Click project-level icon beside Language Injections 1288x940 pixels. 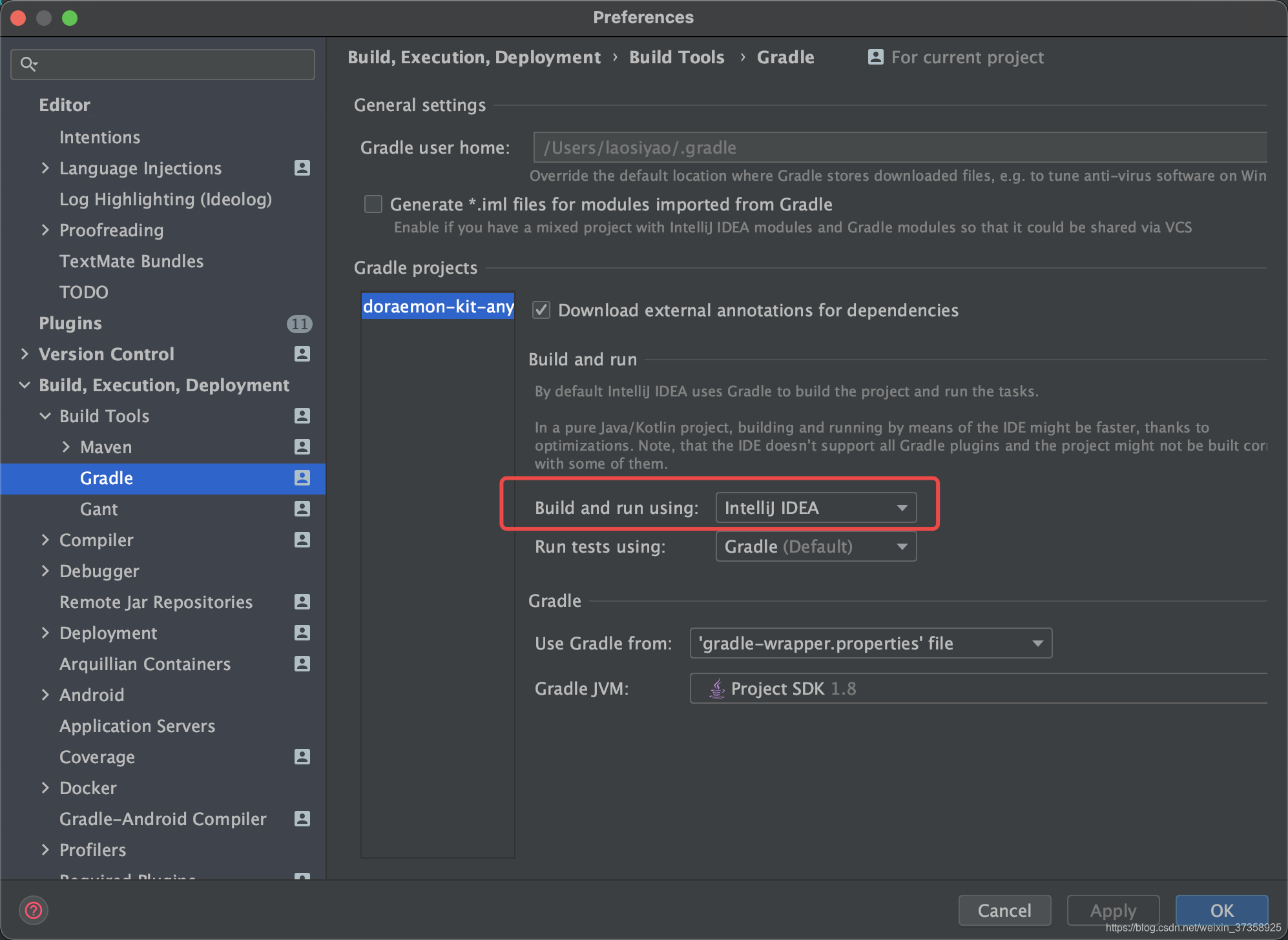point(302,168)
